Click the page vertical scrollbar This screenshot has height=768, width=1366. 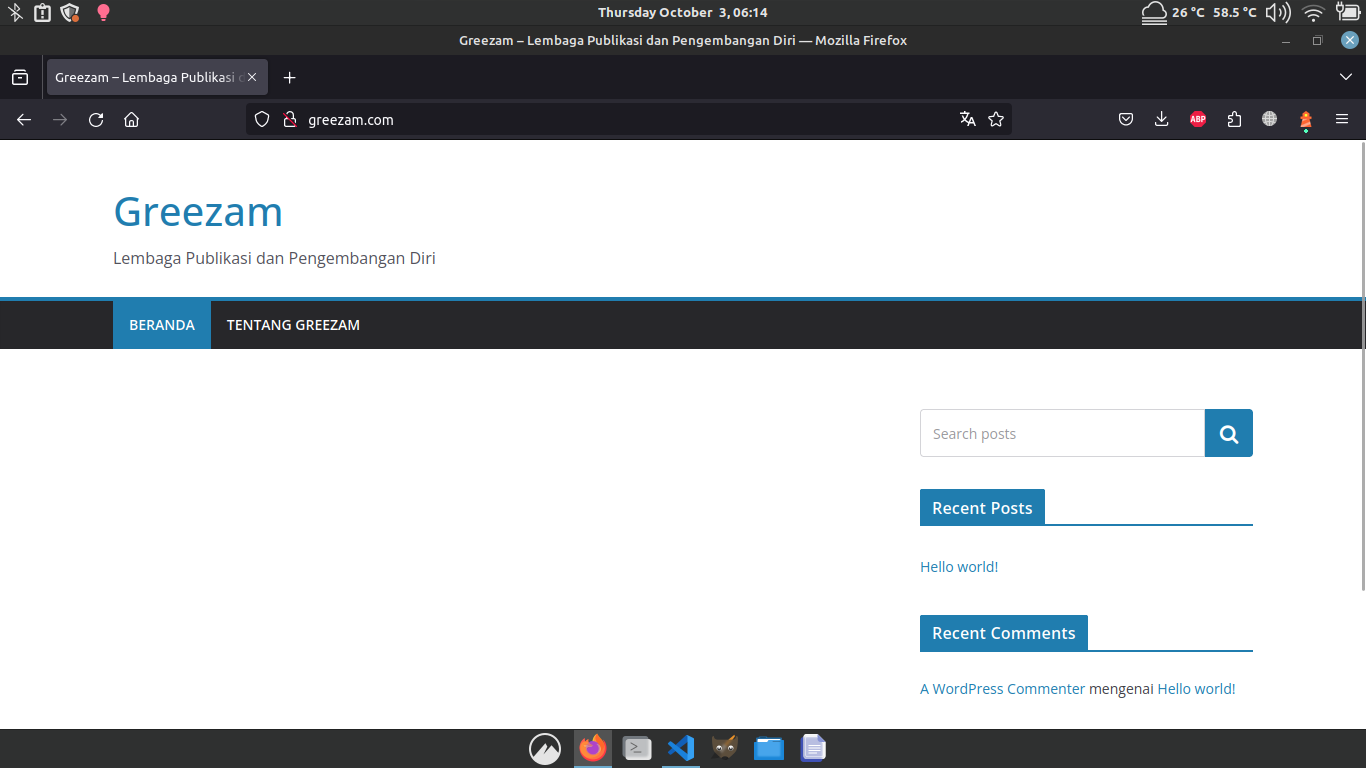pos(1362,366)
